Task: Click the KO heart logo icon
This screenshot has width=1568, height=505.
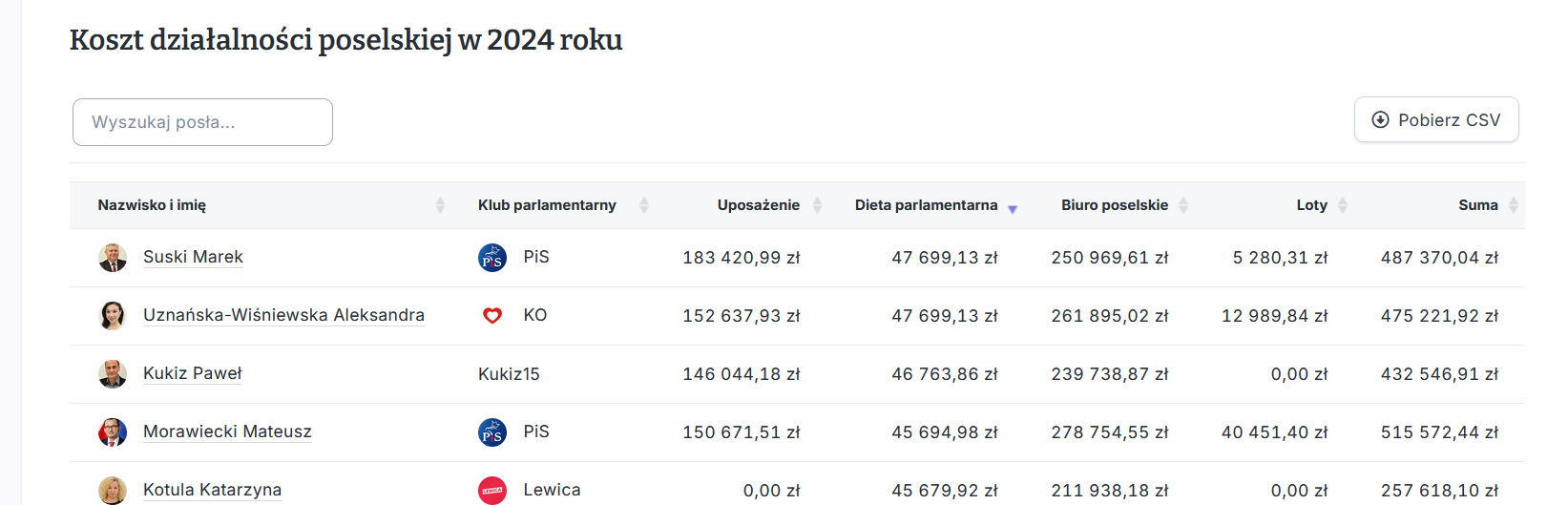Action: click(x=492, y=316)
